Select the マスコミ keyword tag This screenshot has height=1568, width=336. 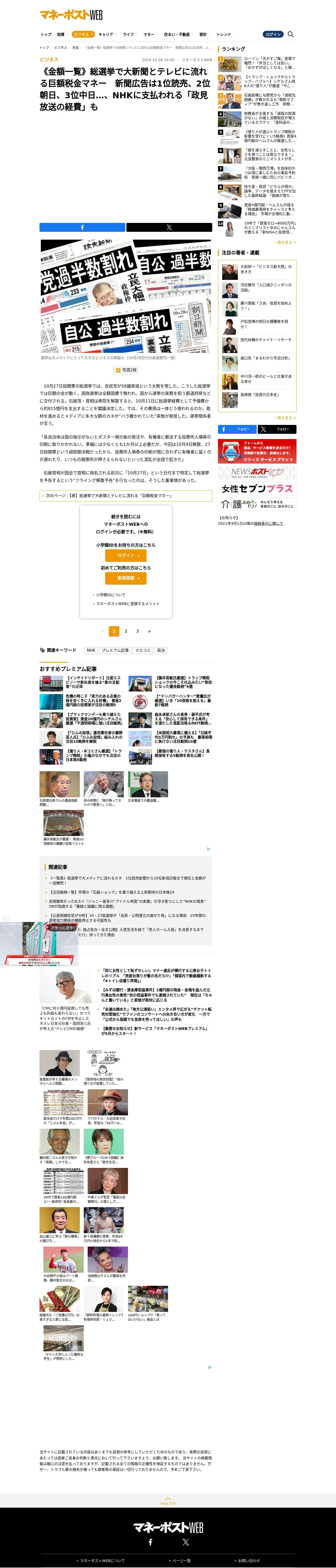pyautogui.click(x=143, y=650)
